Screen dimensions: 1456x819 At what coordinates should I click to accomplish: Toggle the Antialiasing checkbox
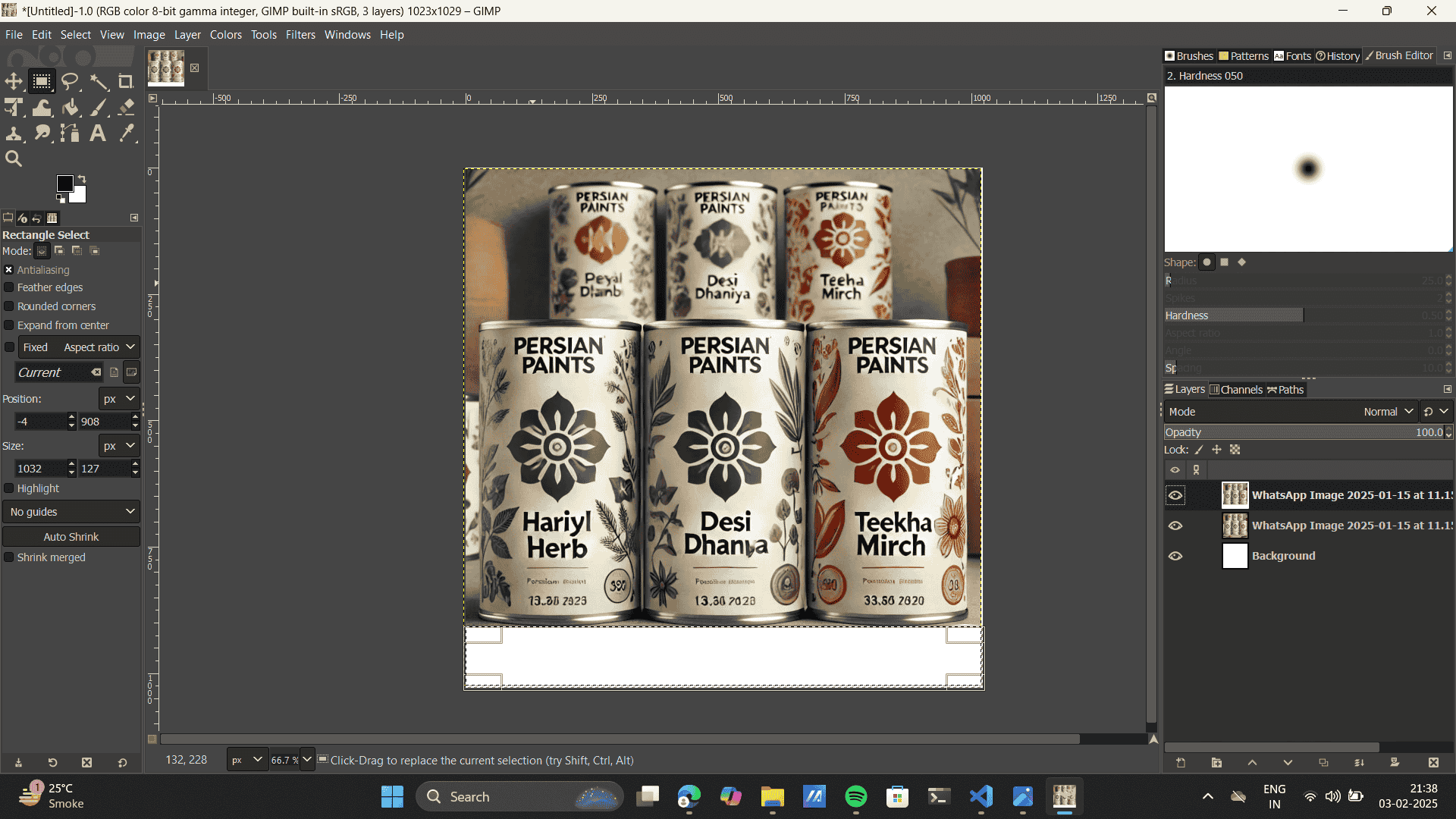click(9, 270)
